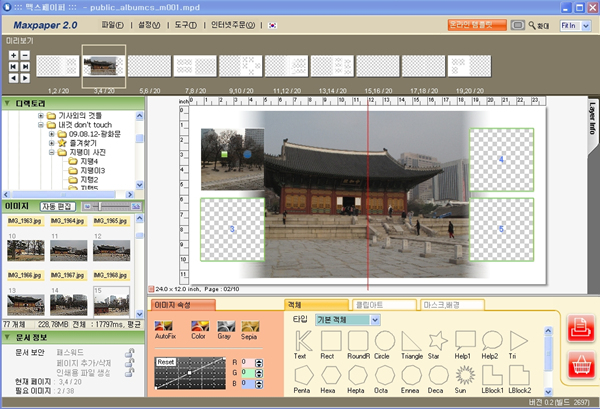Open the 파일(F) menu
The height and width of the screenshot is (409, 600).
pyautogui.click(x=112, y=25)
